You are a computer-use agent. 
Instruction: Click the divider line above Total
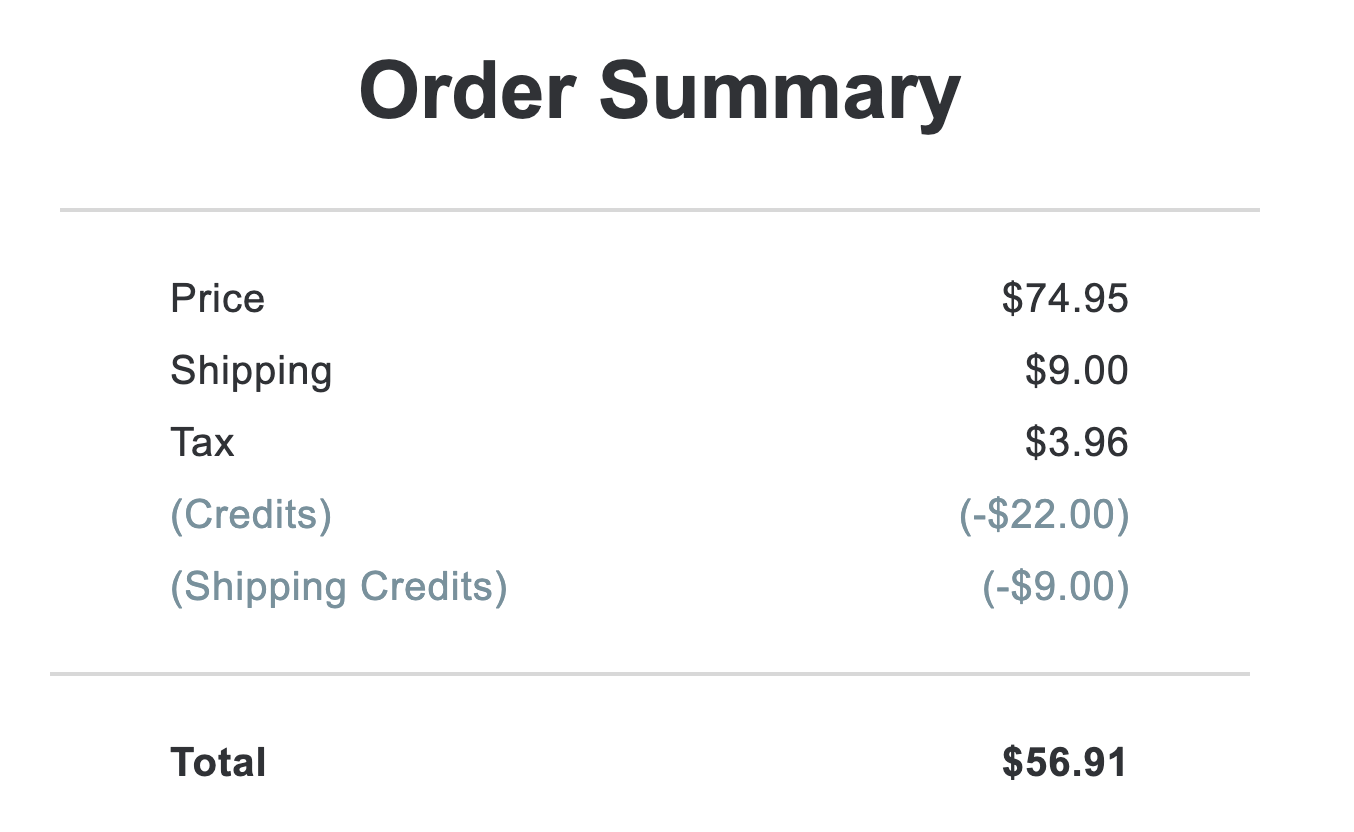[x=650, y=674]
